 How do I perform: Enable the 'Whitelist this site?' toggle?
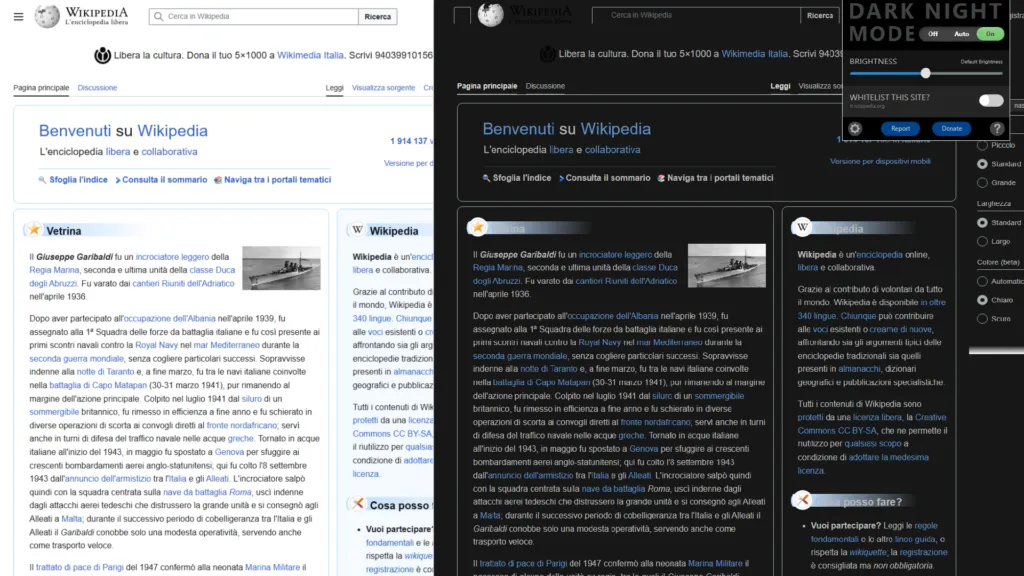[x=991, y=100]
